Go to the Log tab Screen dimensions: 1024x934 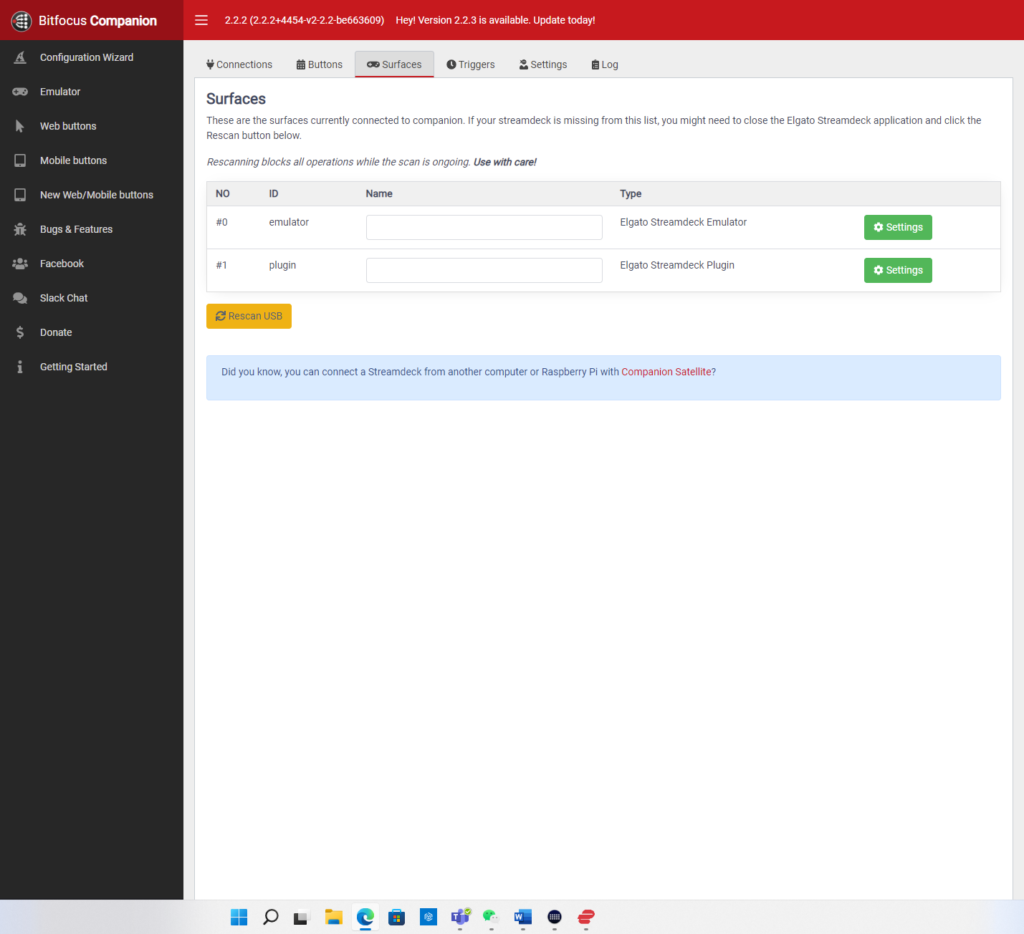coord(604,65)
